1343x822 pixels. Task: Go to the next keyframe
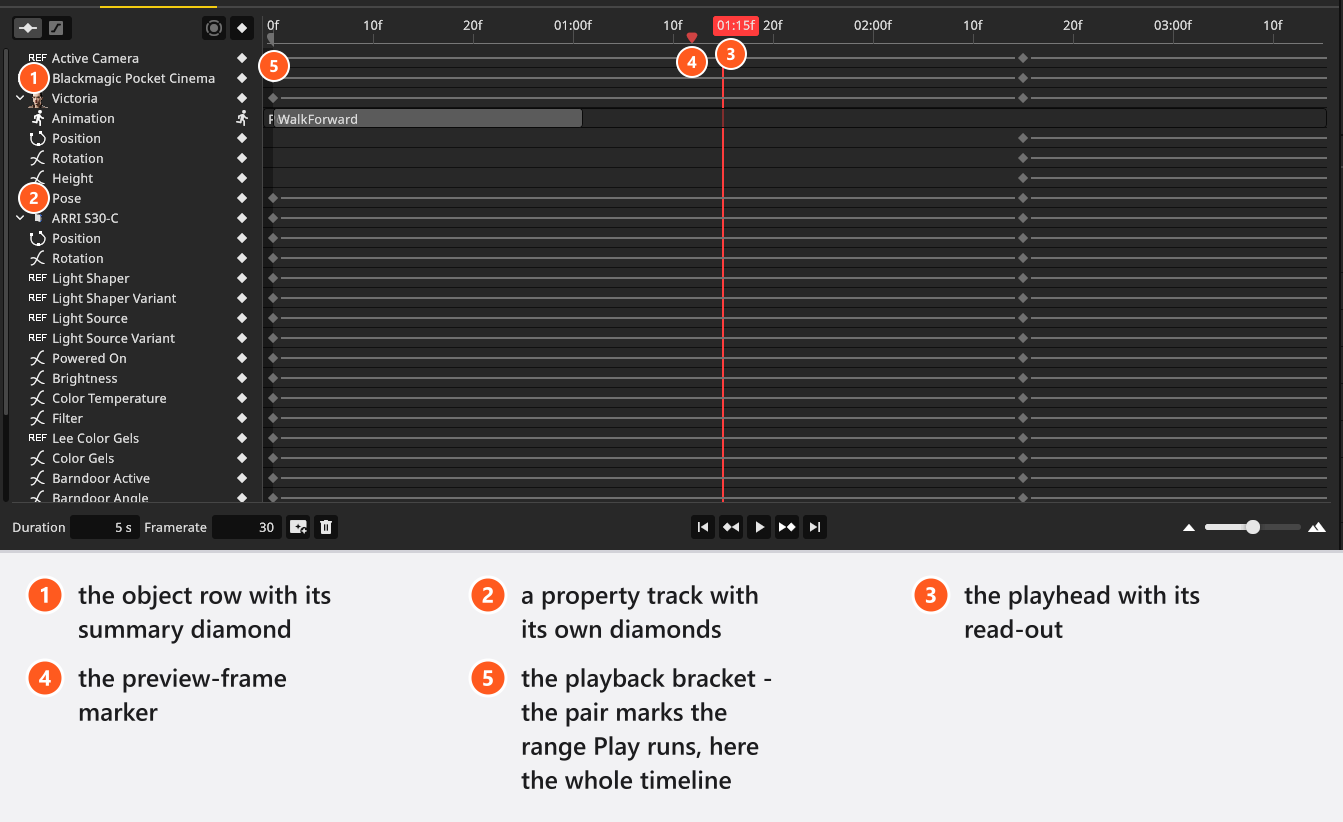[x=787, y=527]
